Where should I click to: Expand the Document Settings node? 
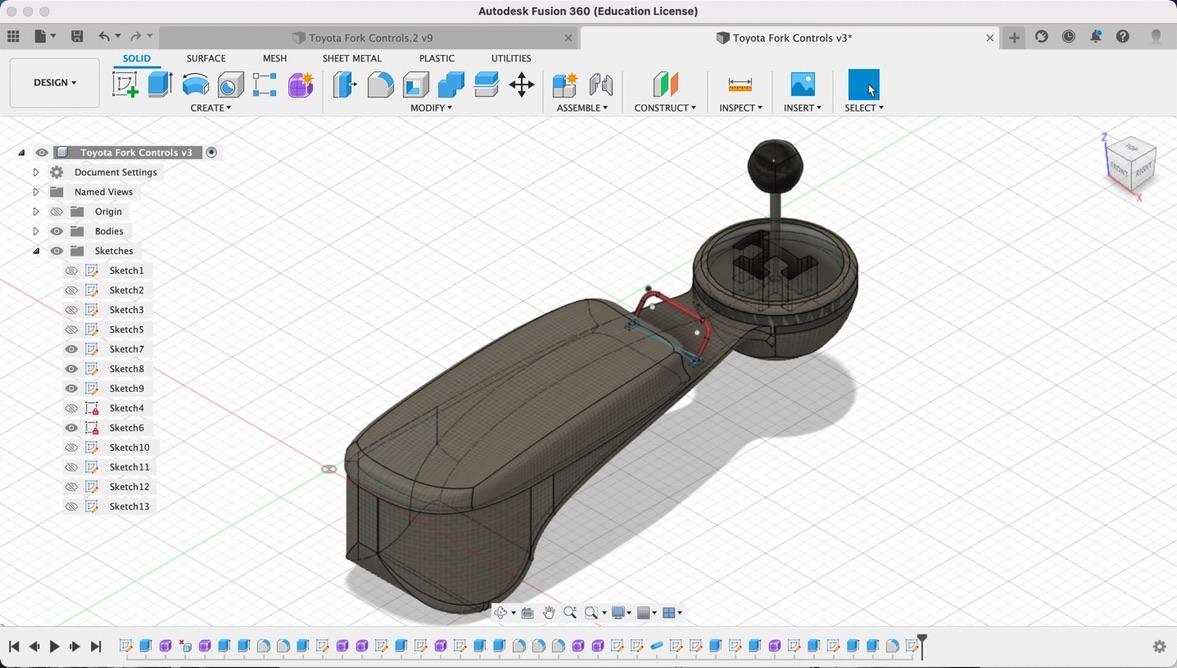coord(35,172)
